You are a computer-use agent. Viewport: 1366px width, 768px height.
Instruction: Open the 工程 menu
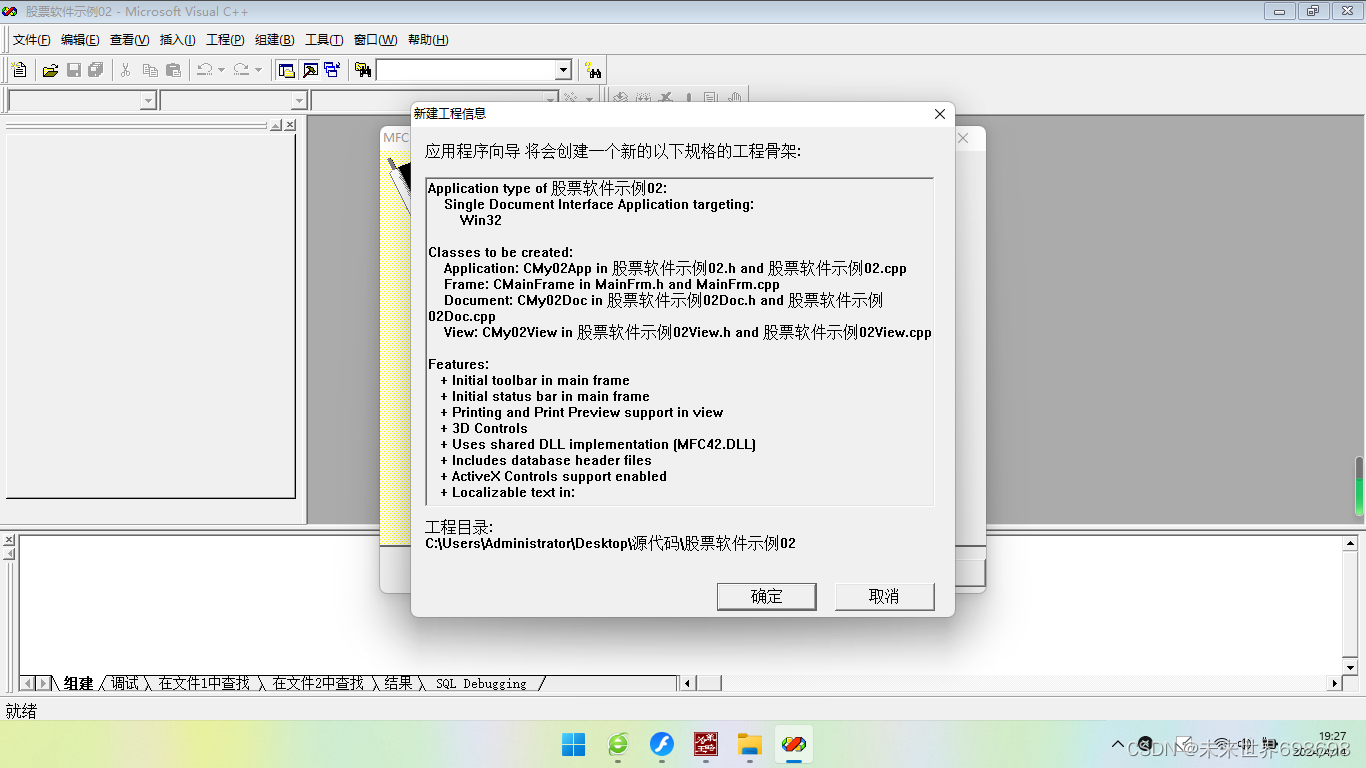click(x=225, y=40)
